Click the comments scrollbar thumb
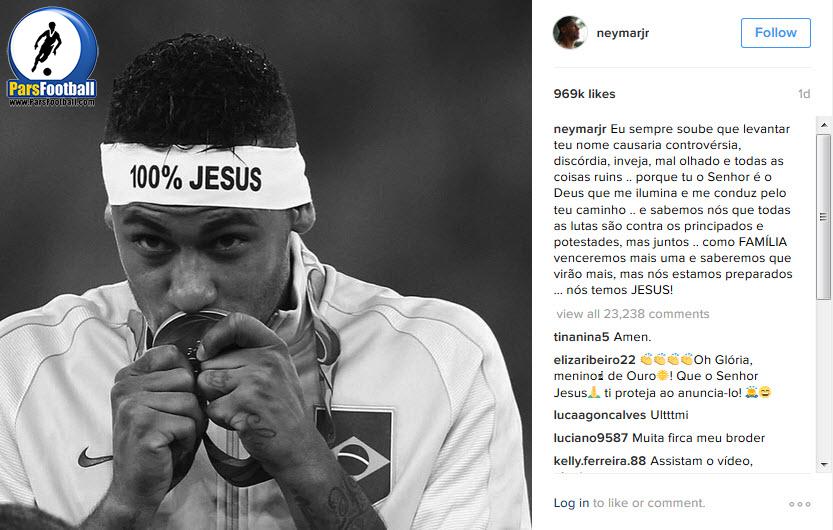The image size is (833, 530). pos(824,217)
